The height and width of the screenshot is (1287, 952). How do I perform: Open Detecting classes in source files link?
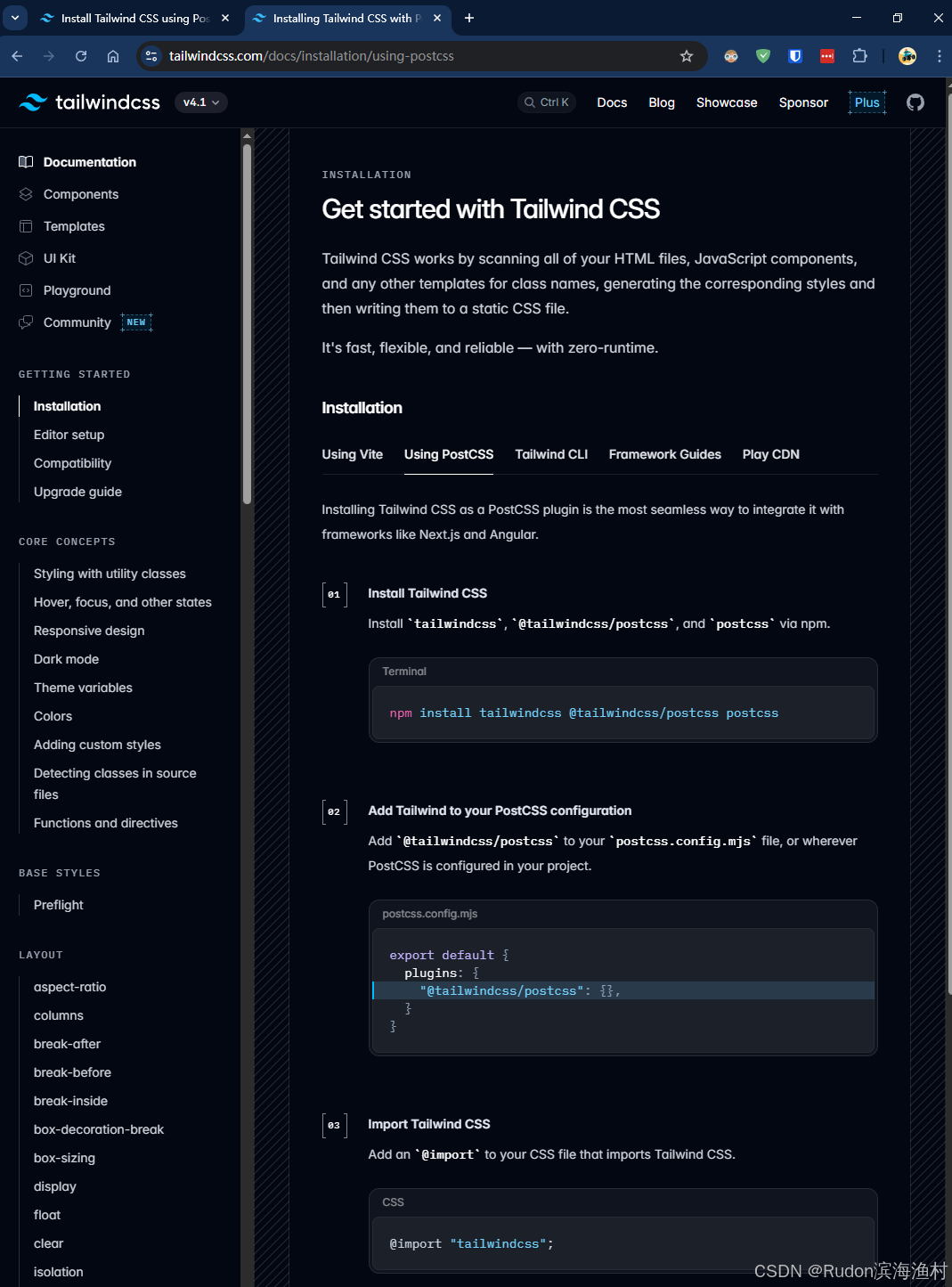click(x=116, y=784)
